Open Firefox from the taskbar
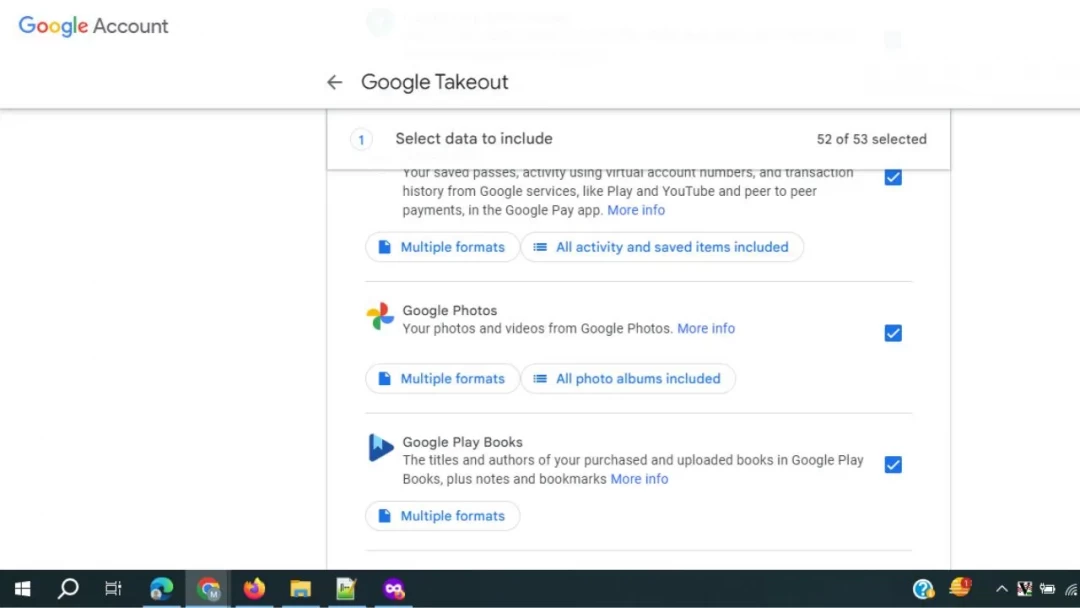 [x=253, y=588]
